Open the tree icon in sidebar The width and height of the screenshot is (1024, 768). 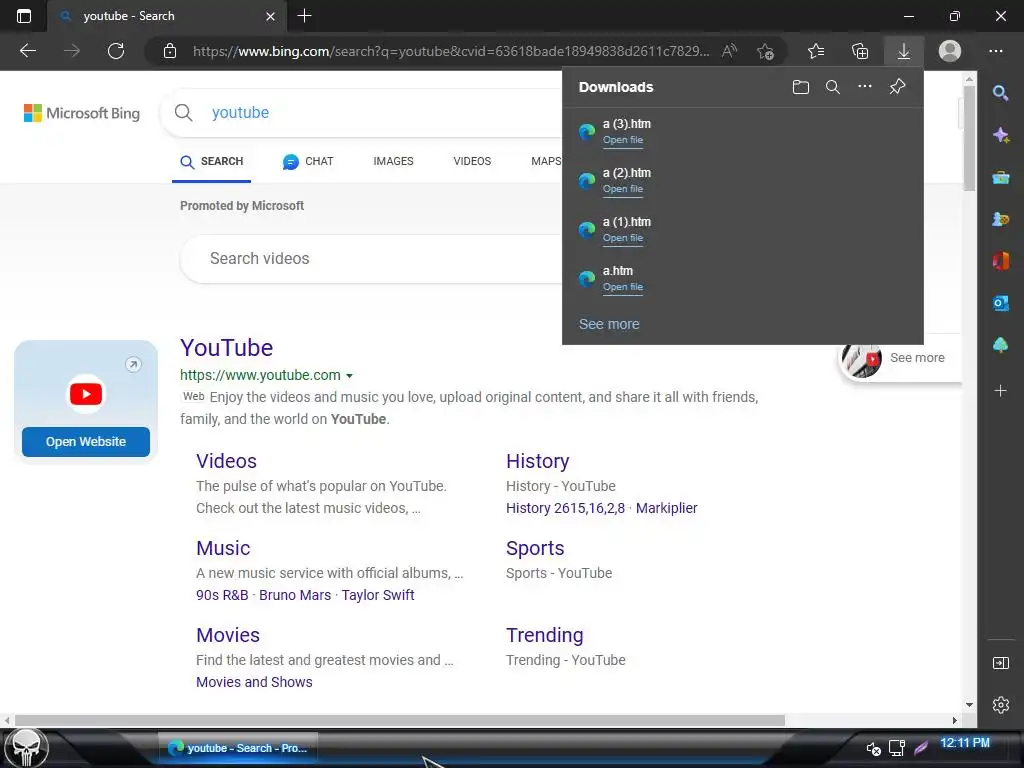[x=1000, y=345]
